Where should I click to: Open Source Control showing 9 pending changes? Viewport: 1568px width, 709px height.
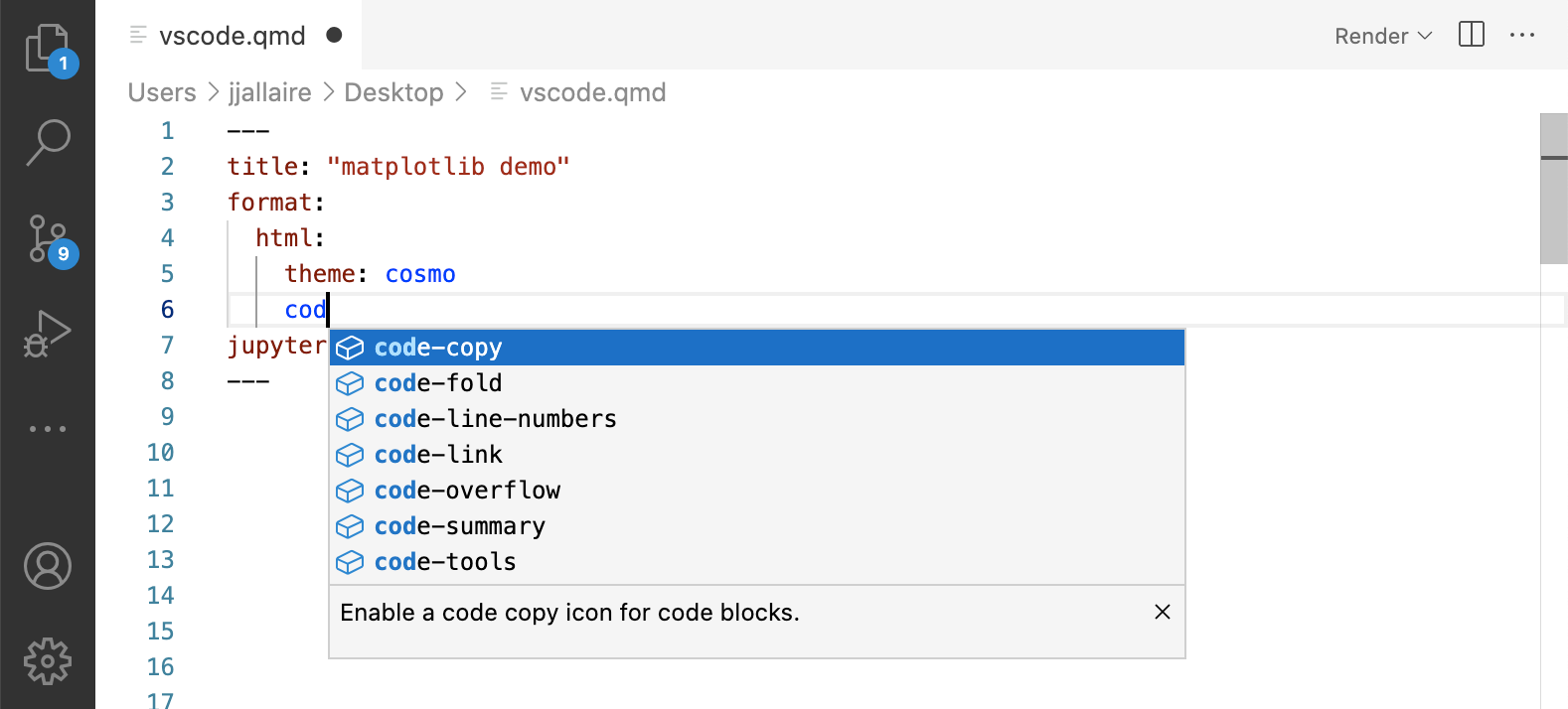coord(48,238)
